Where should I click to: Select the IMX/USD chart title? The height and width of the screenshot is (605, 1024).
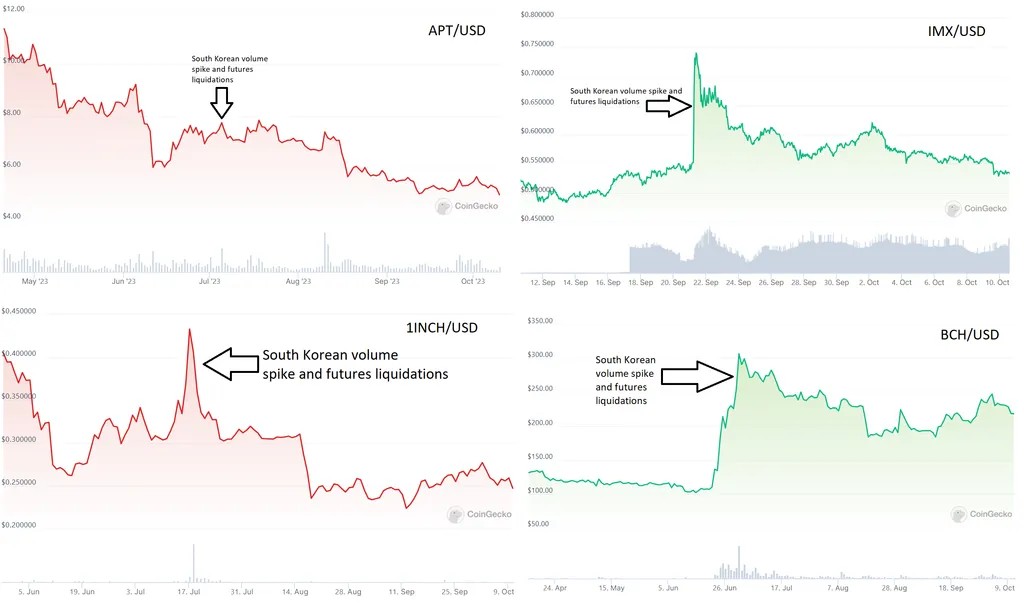956,31
